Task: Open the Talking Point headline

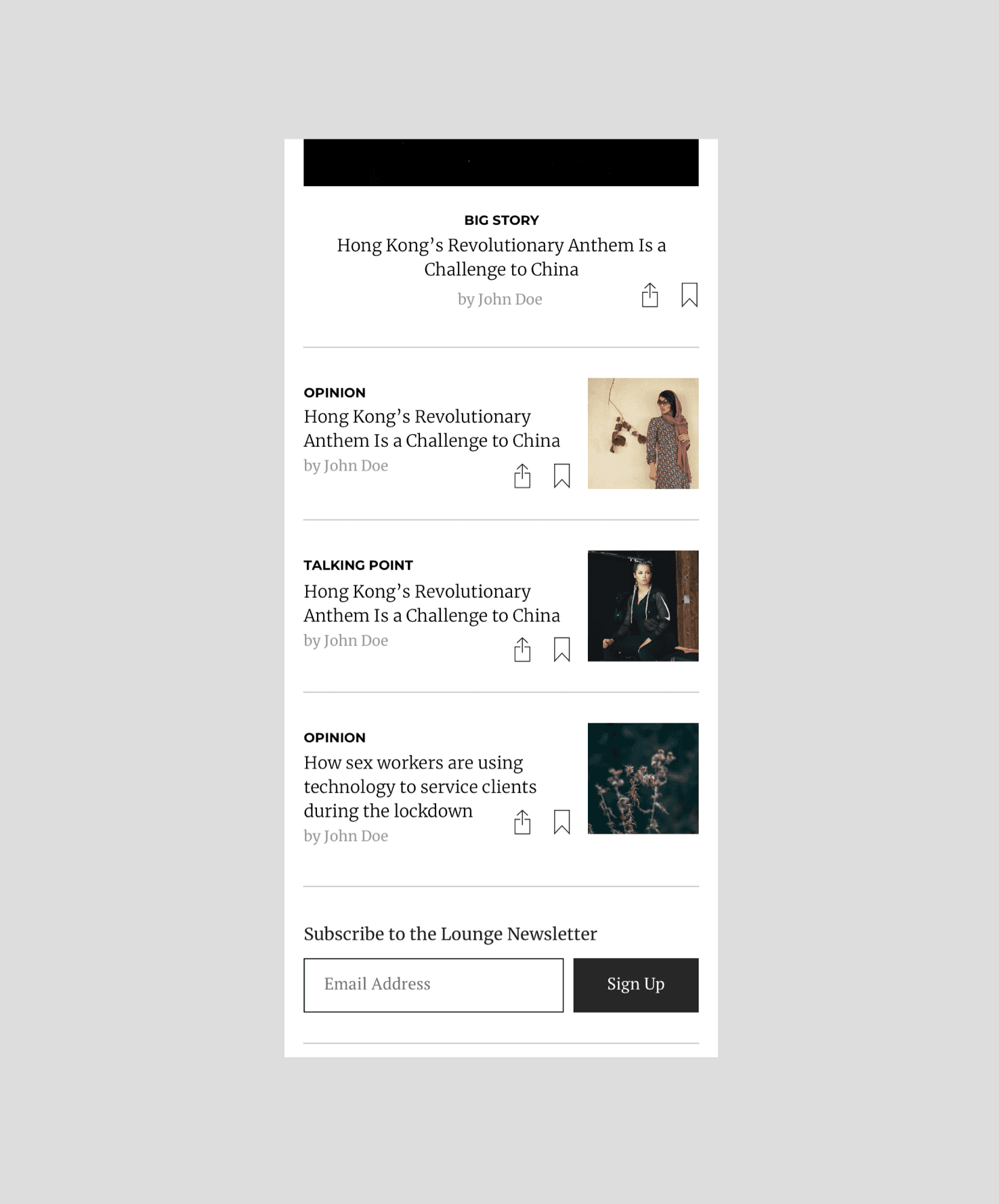Action: (431, 603)
